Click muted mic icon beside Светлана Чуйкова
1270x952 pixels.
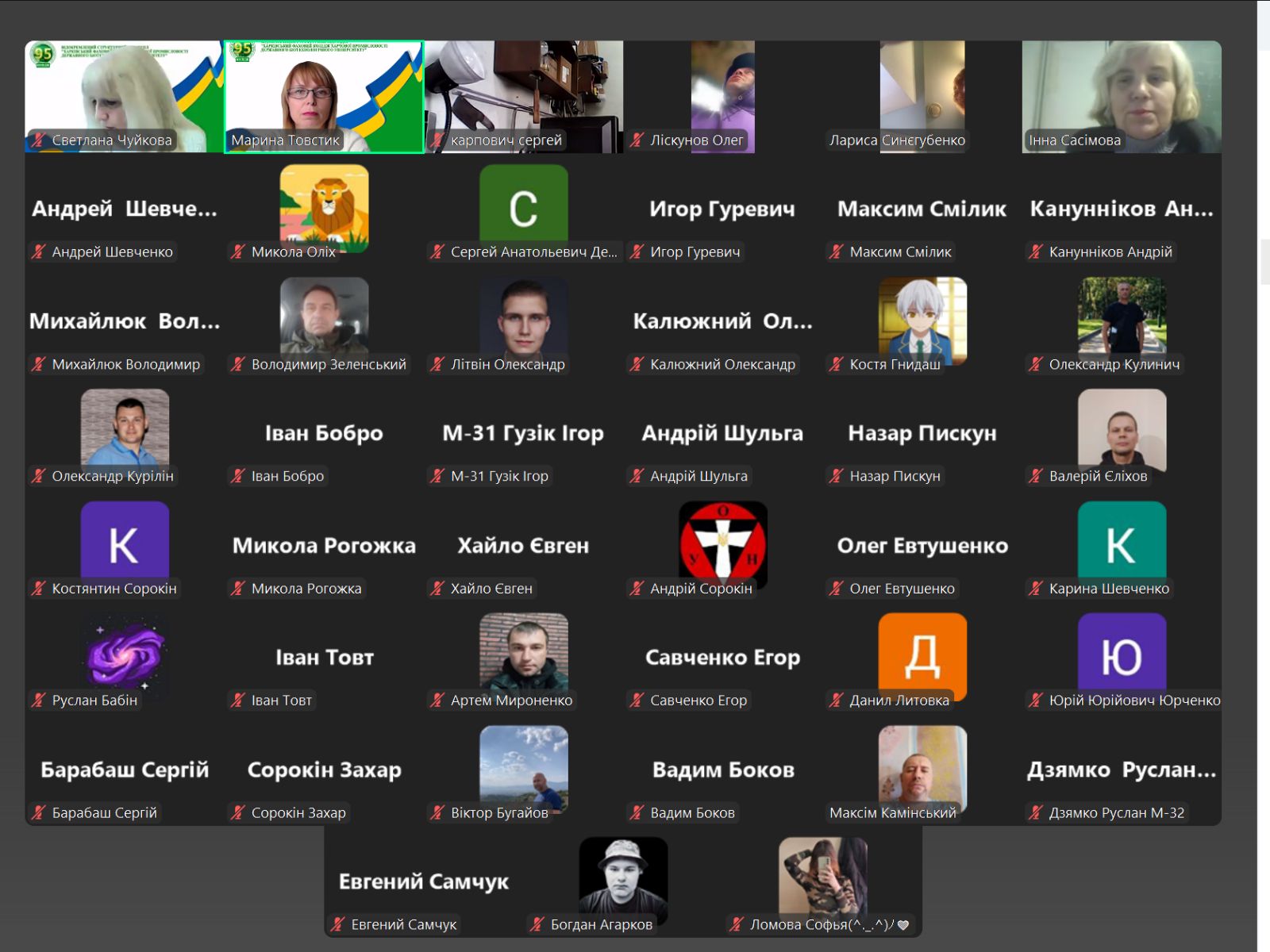(38, 140)
